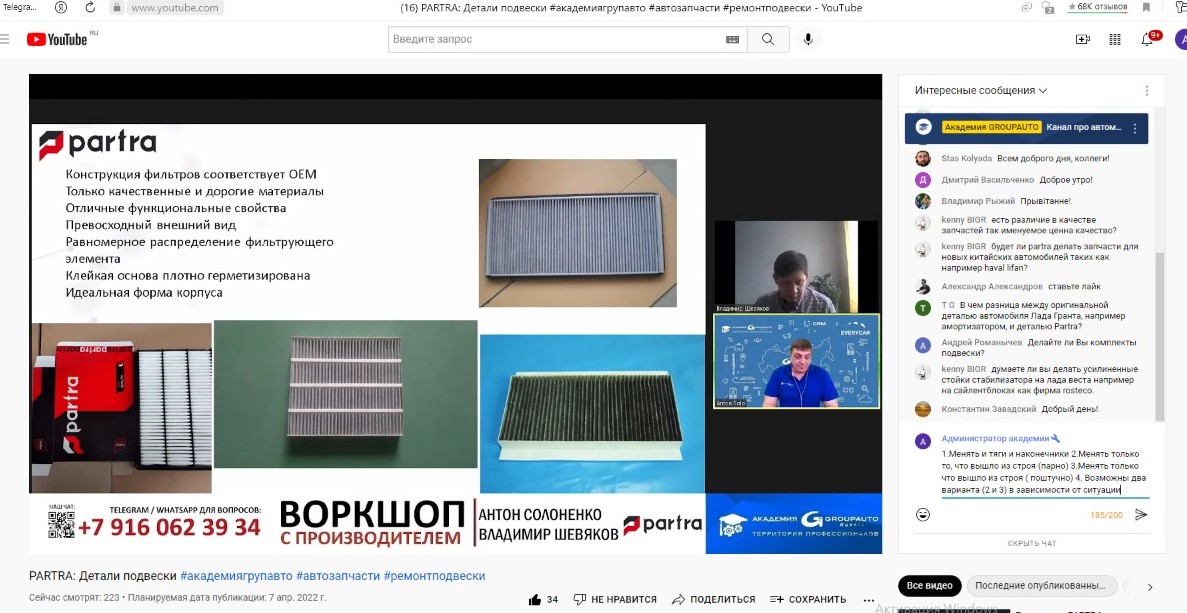Expand Интересные сообщения chat mode dropdown
1187x613 pixels.
click(x=980, y=90)
